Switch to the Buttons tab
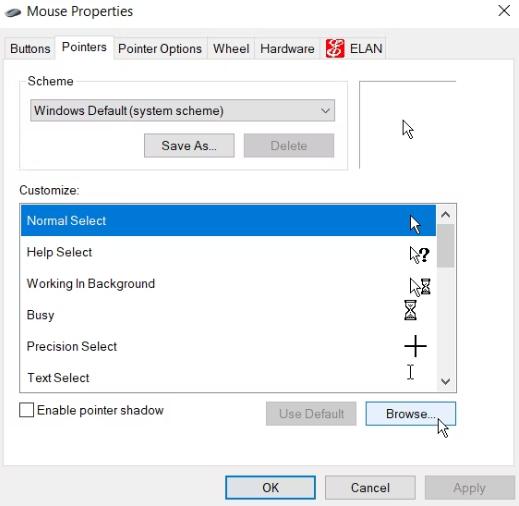 (30, 49)
